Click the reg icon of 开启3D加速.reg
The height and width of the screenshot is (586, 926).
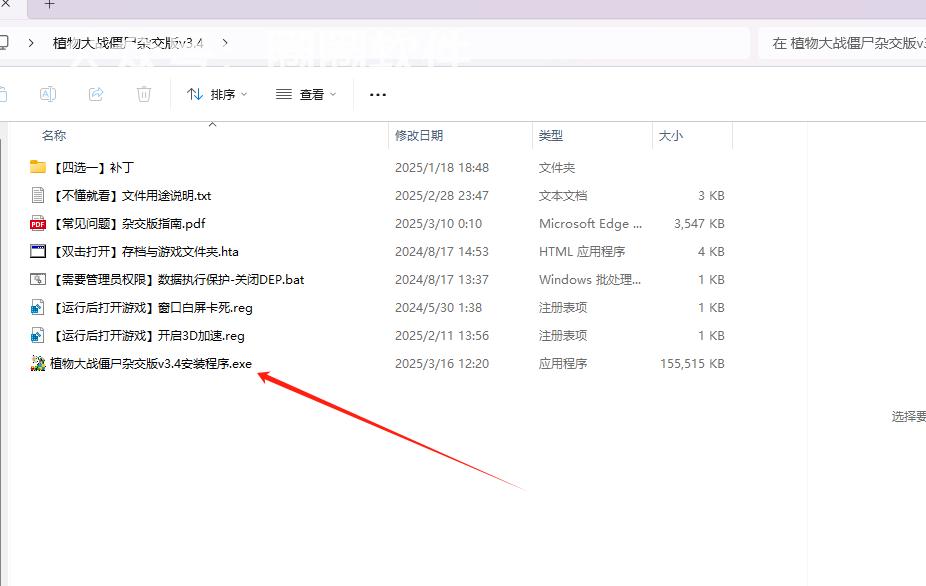coord(38,335)
